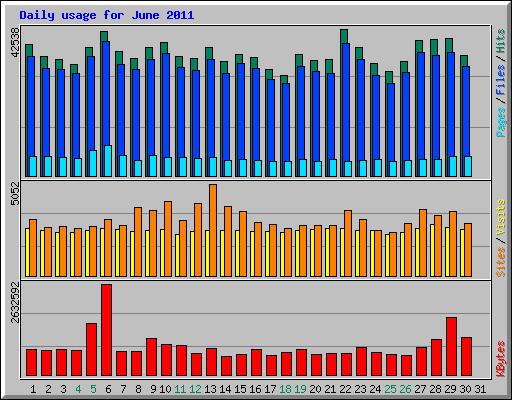Click day label 2 on x-axis

point(48,389)
